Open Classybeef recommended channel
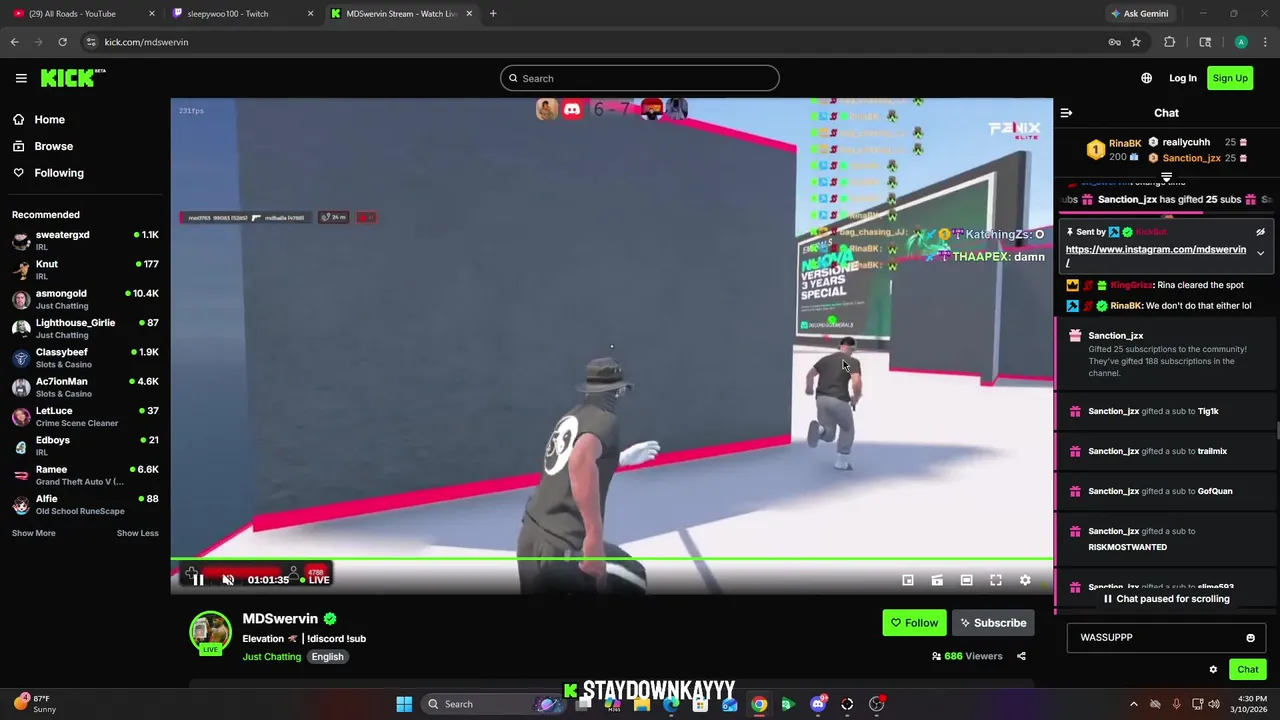1280x720 pixels. 85,358
